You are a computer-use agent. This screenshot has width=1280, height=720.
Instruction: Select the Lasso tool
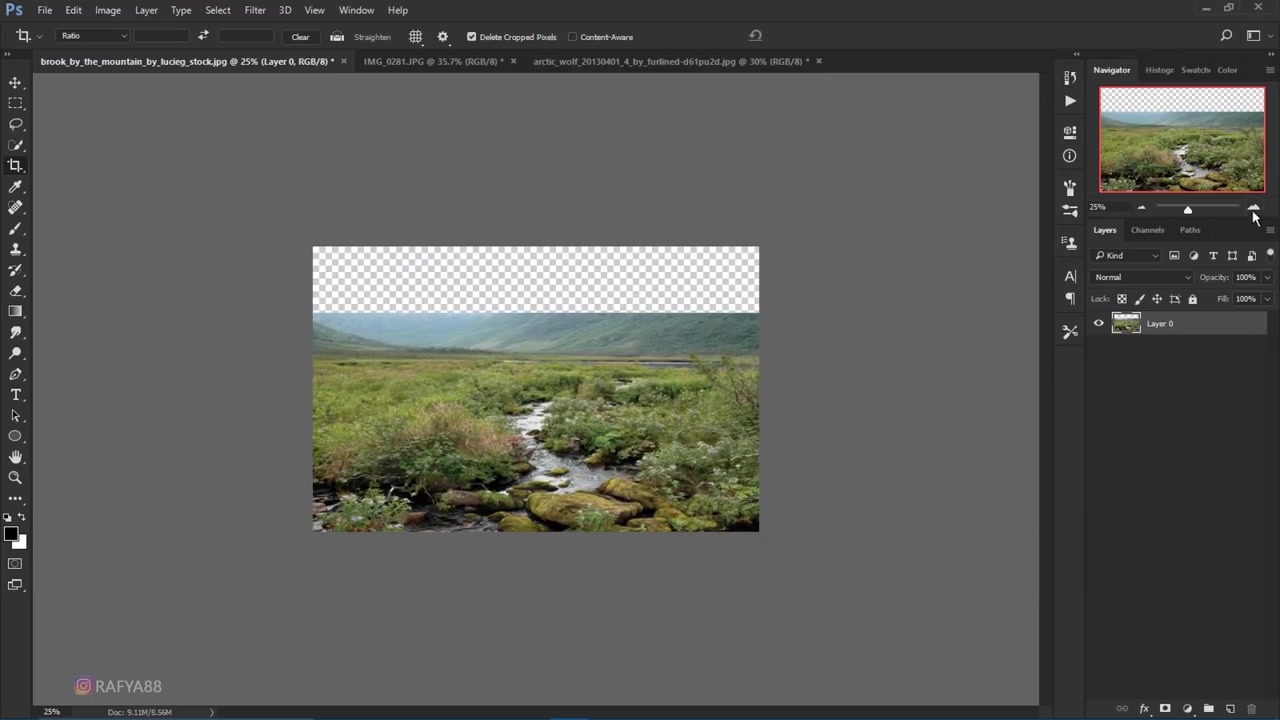pyautogui.click(x=15, y=124)
